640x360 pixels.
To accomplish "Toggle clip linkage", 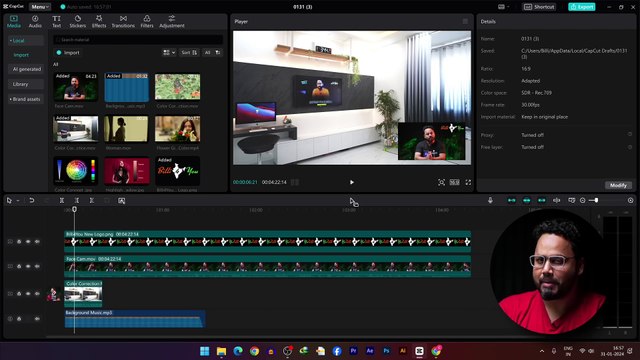I will [x=542, y=200].
